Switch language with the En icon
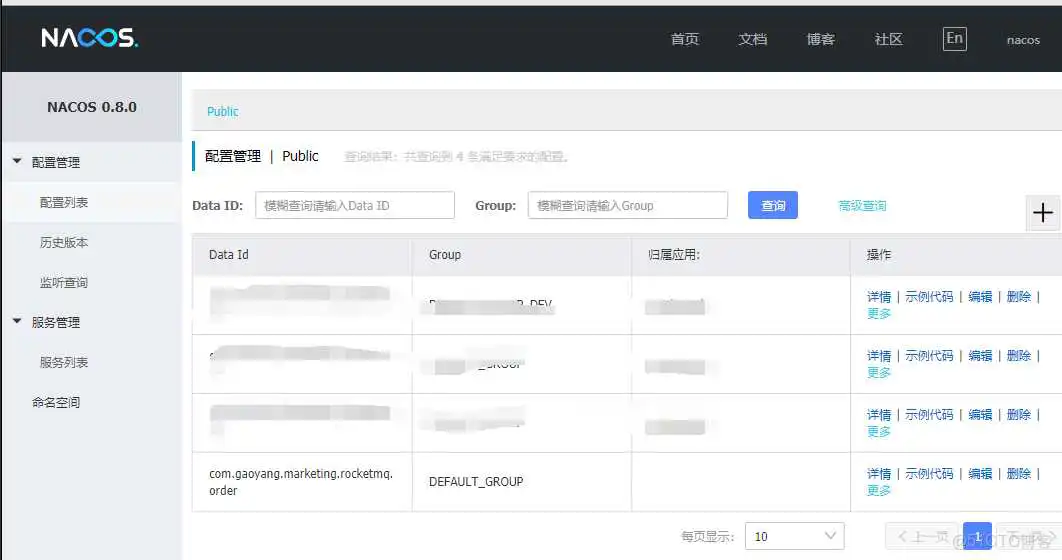Viewport: 1062px width, 560px height. pyautogui.click(x=954, y=39)
